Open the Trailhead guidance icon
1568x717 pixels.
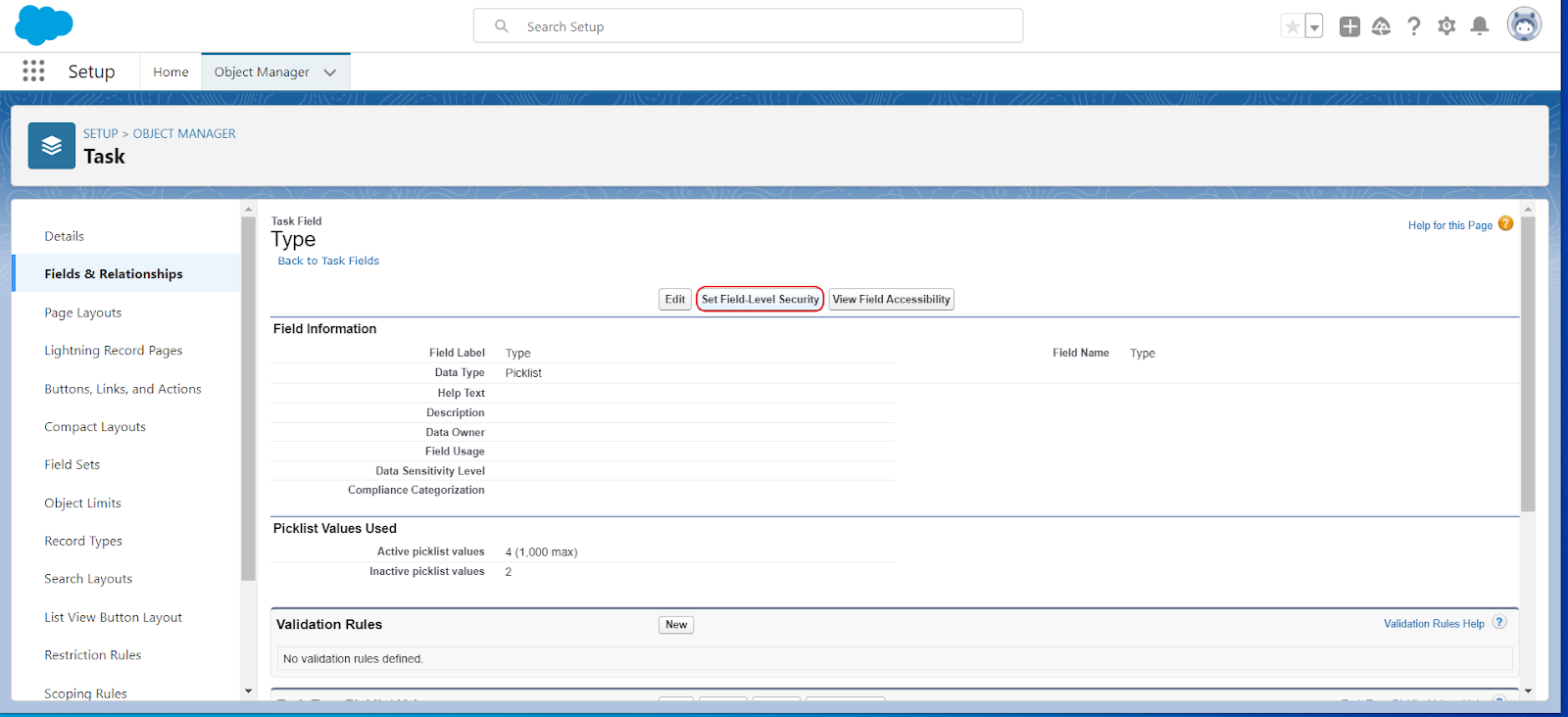point(1381,26)
